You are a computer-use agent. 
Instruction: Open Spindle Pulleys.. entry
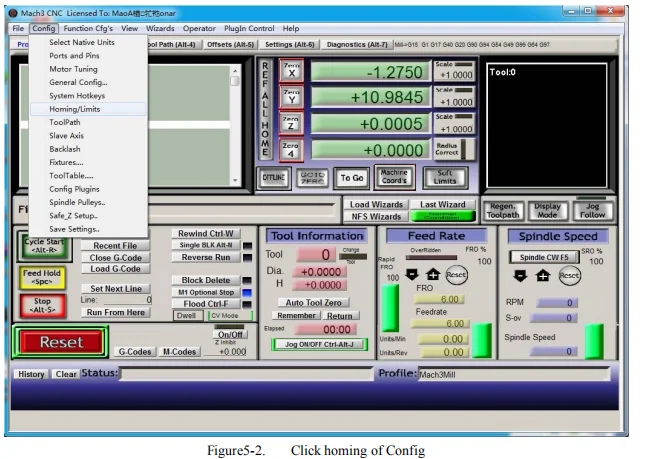coord(88,202)
